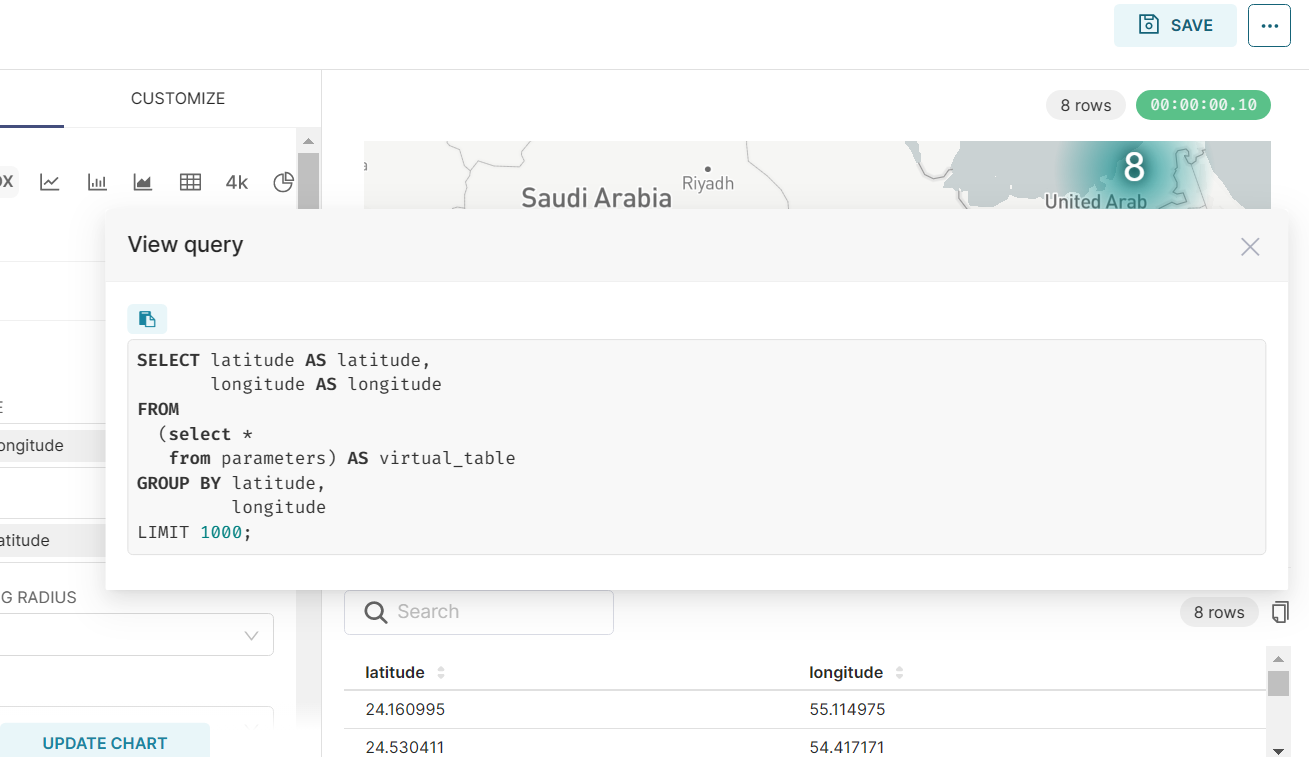
Task: Select the 4k visualization option
Action: (x=236, y=181)
